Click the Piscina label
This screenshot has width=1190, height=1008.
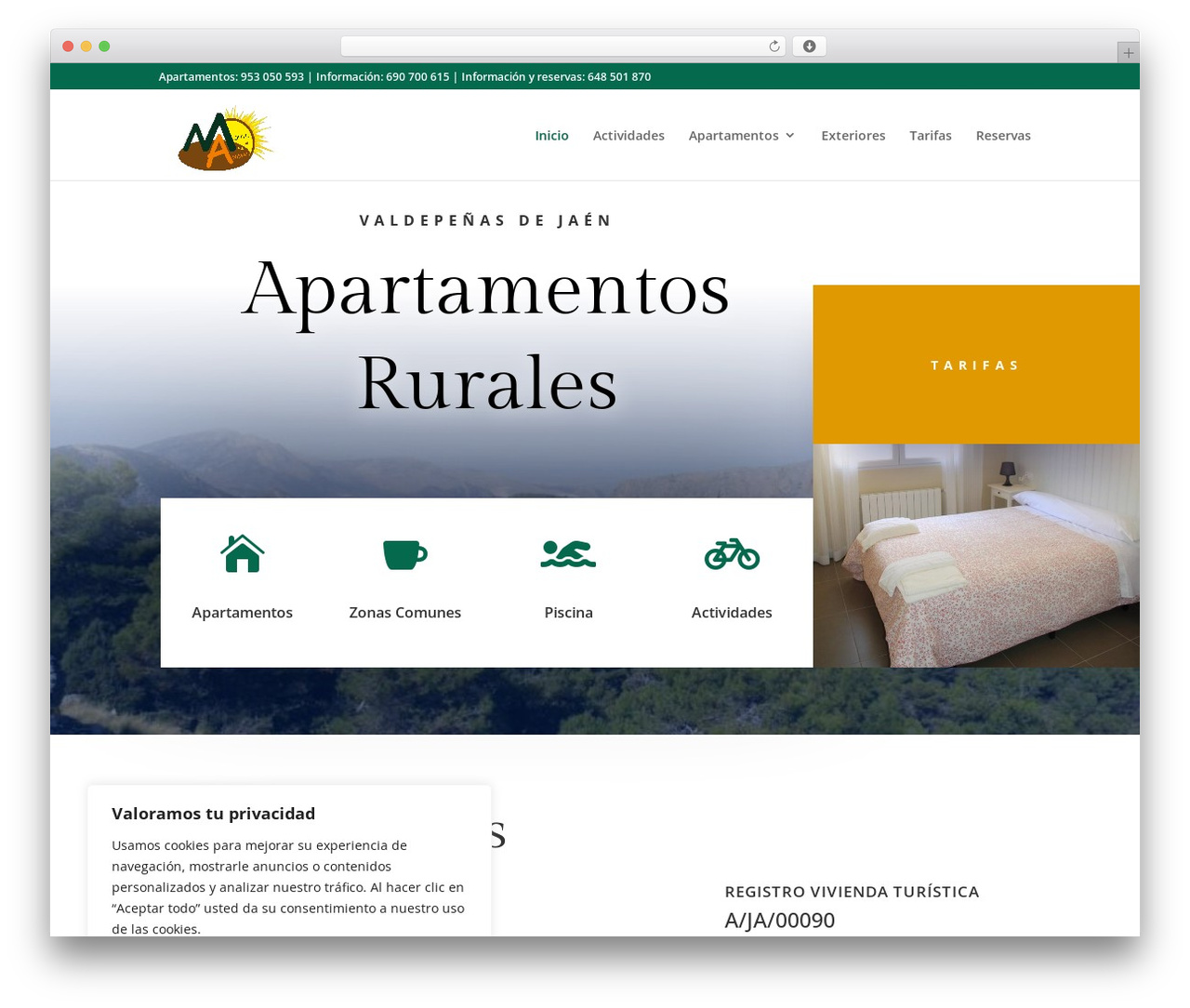(568, 613)
